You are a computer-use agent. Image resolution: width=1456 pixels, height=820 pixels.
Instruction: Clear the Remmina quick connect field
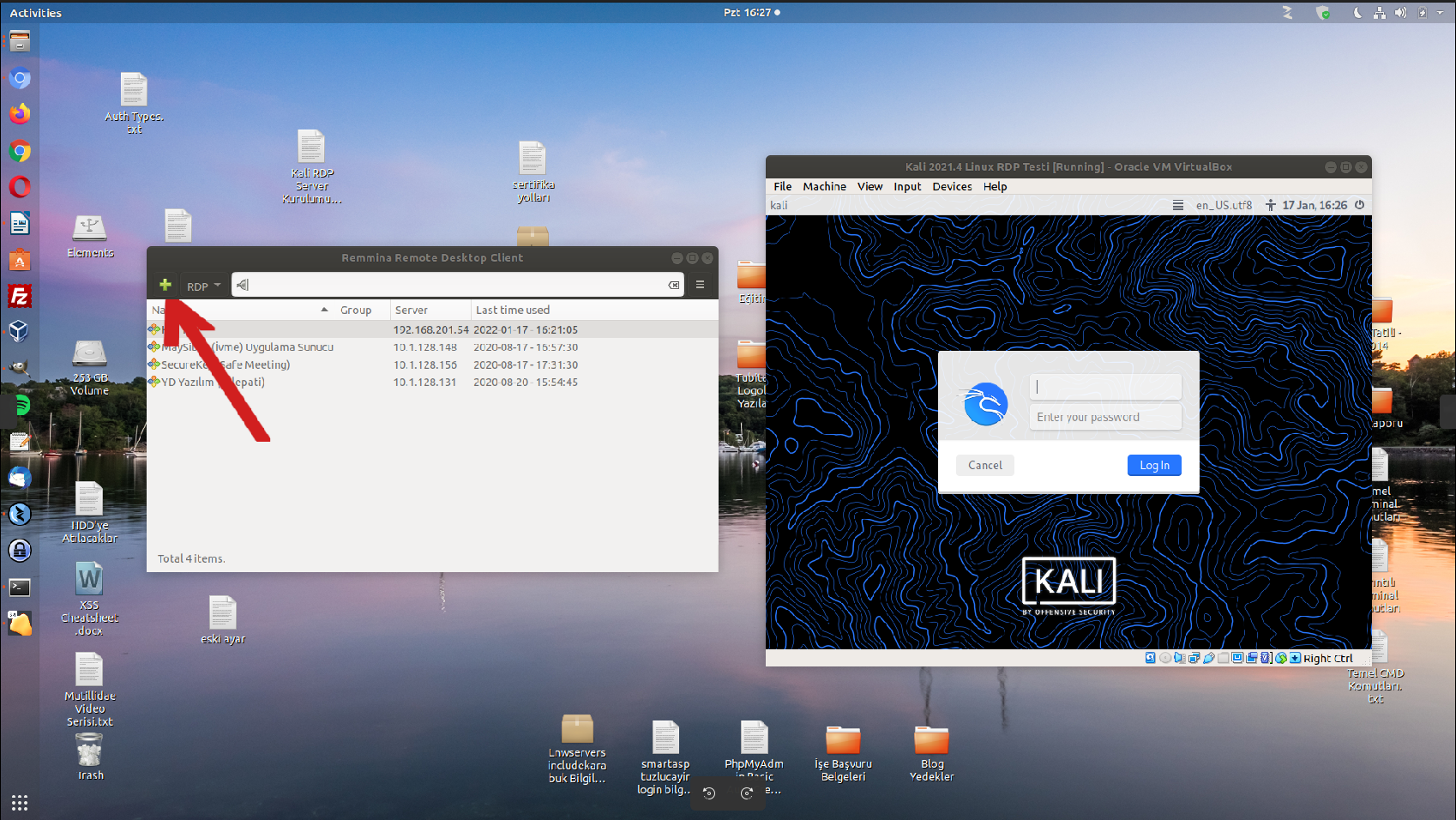click(674, 285)
